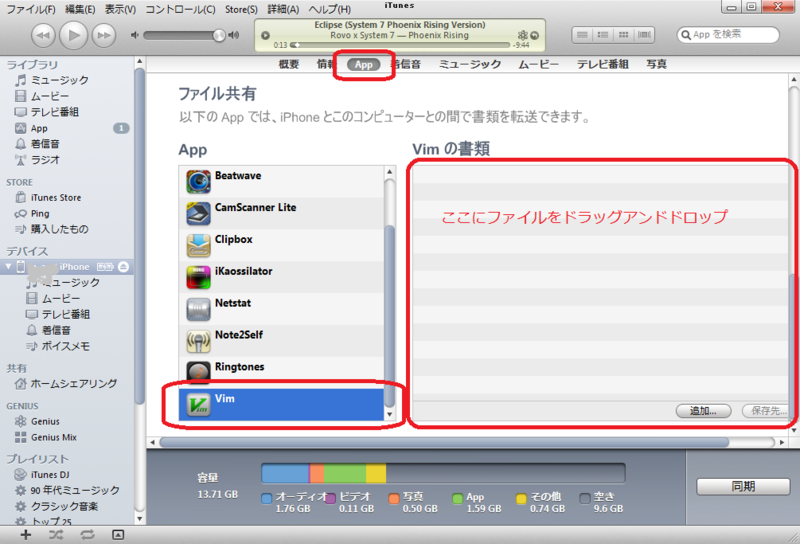Show artwork viewer icon at bottom
Image resolution: width=800 pixels, height=544 pixels.
coord(118,535)
